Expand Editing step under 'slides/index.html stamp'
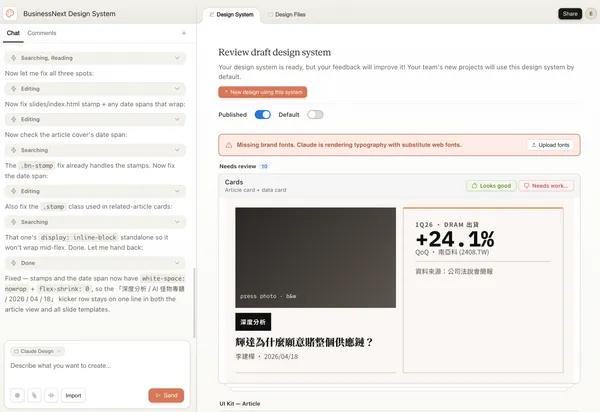 95,119
